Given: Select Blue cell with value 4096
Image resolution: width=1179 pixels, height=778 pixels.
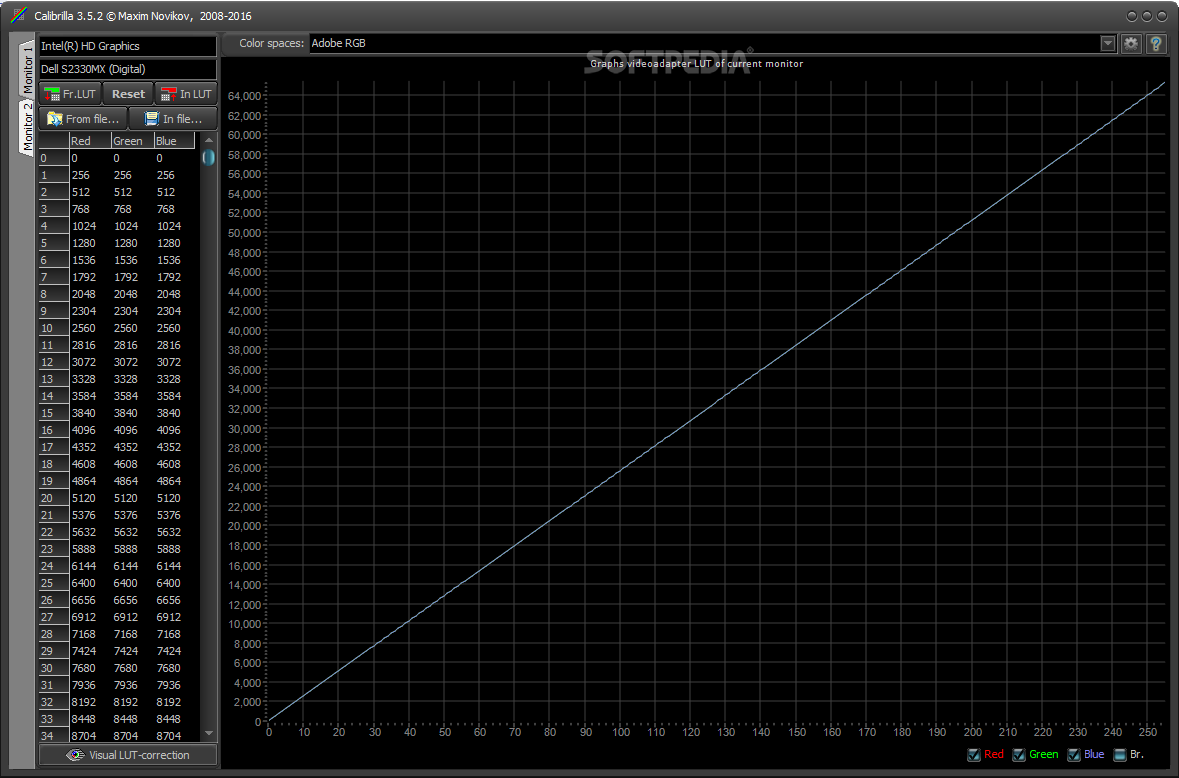Looking at the screenshot, I should [174, 430].
